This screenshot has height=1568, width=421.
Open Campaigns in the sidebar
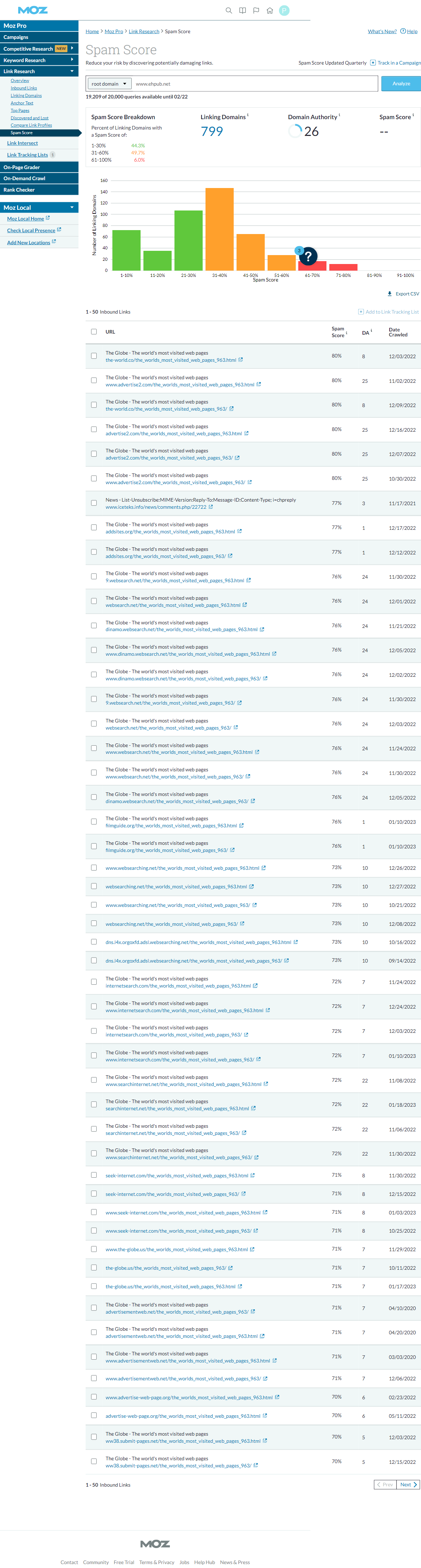click(39, 37)
